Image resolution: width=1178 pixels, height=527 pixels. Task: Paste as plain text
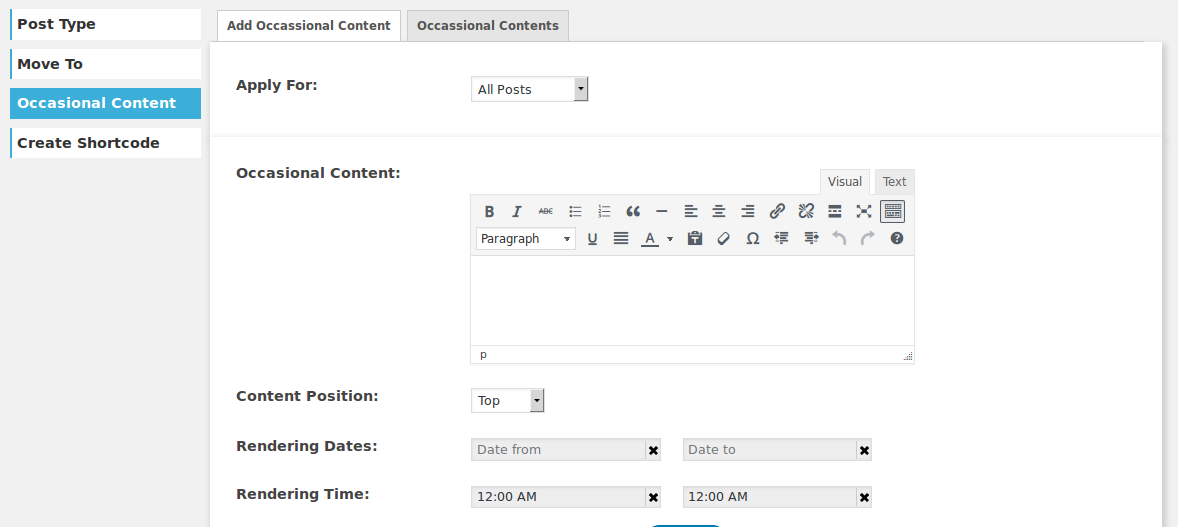tap(695, 238)
